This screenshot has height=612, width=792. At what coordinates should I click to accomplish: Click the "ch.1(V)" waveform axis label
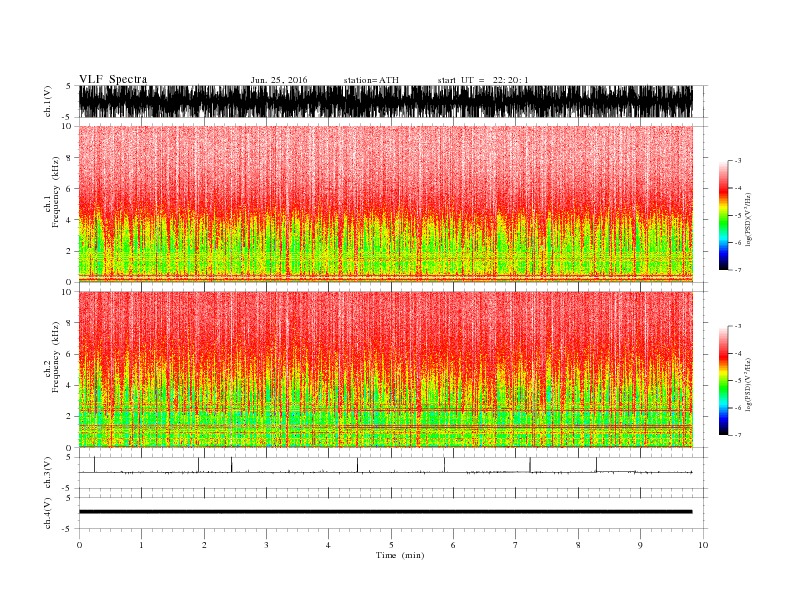(x=48, y=101)
